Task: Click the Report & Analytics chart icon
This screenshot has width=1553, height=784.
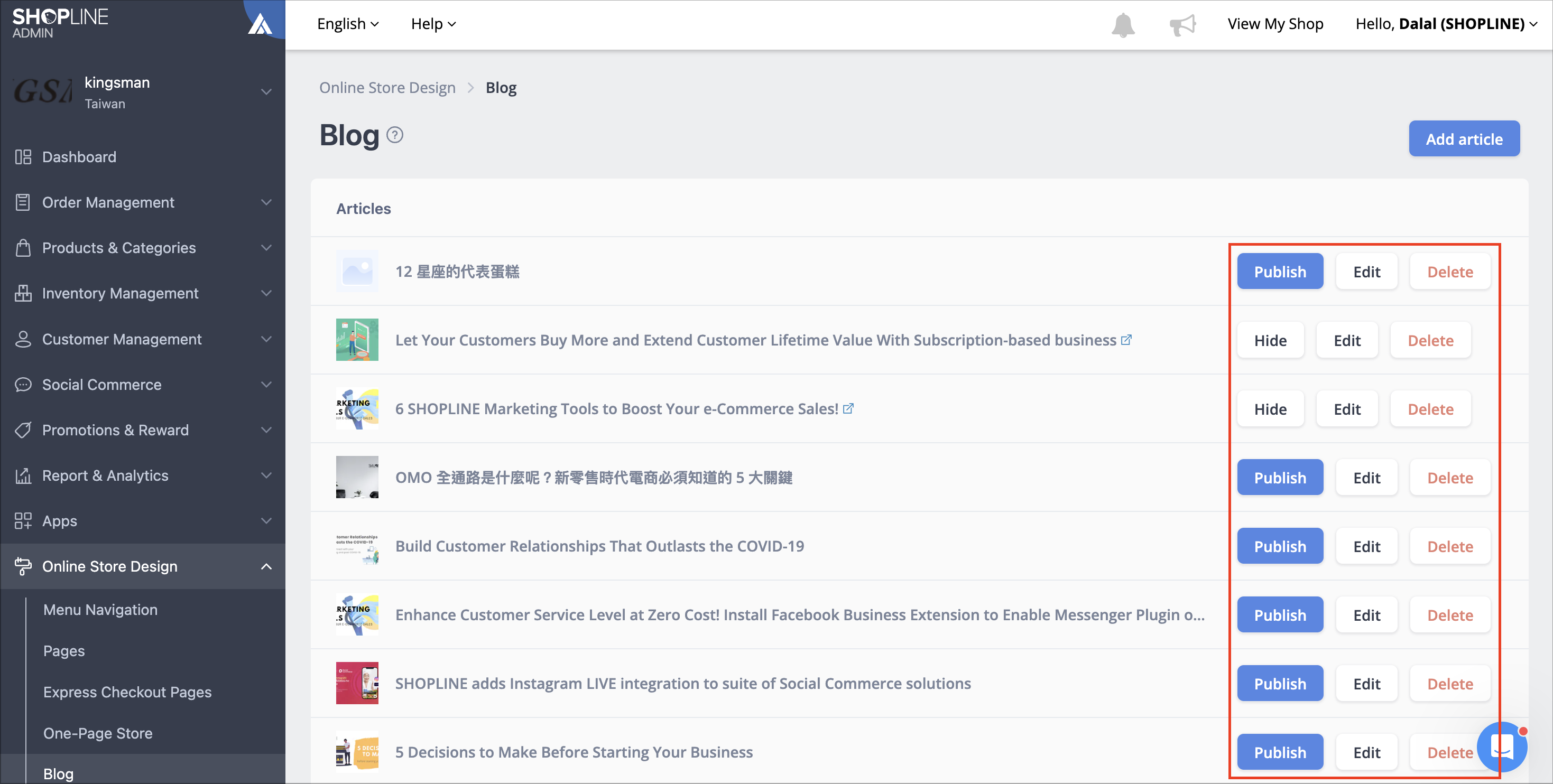Action: pos(23,475)
